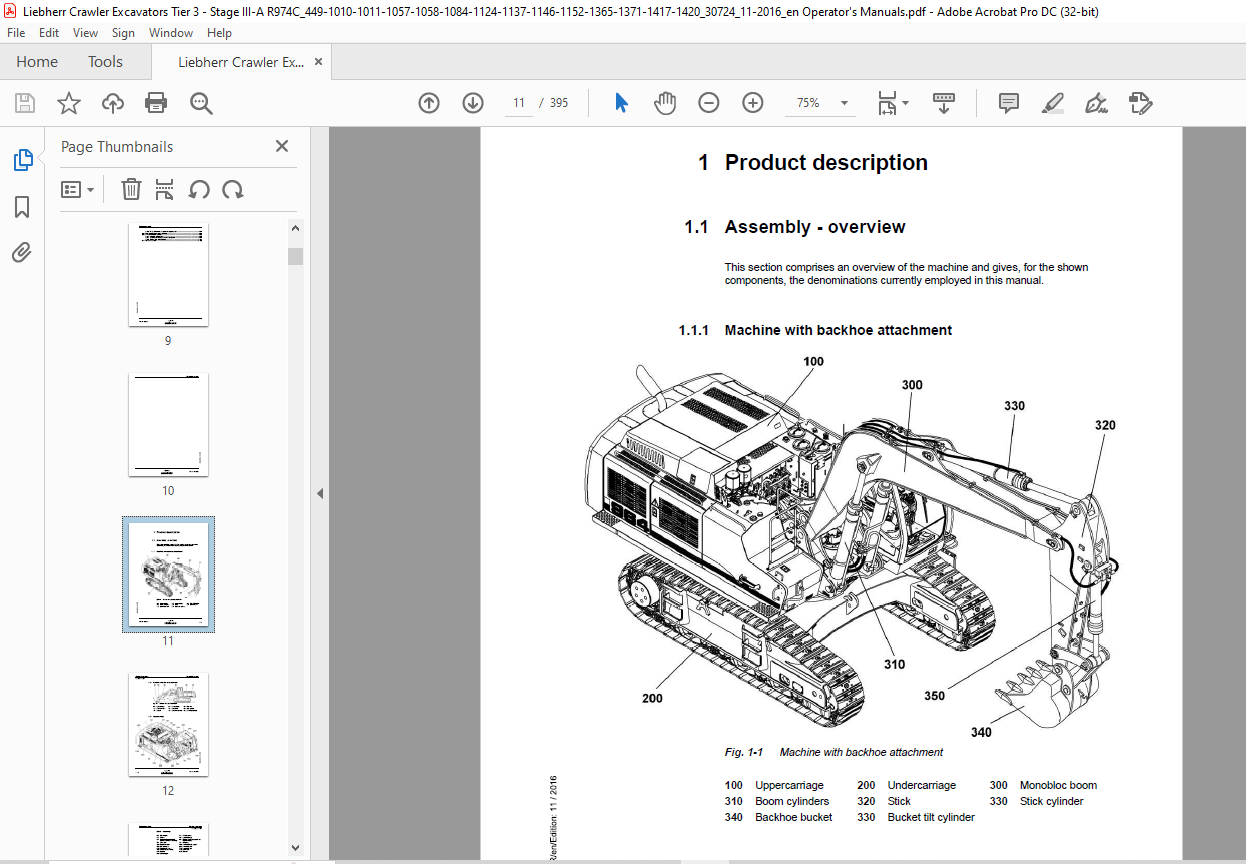Close the Page Thumbnails panel
The height and width of the screenshot is (864, 1246).
click(282, 147)
